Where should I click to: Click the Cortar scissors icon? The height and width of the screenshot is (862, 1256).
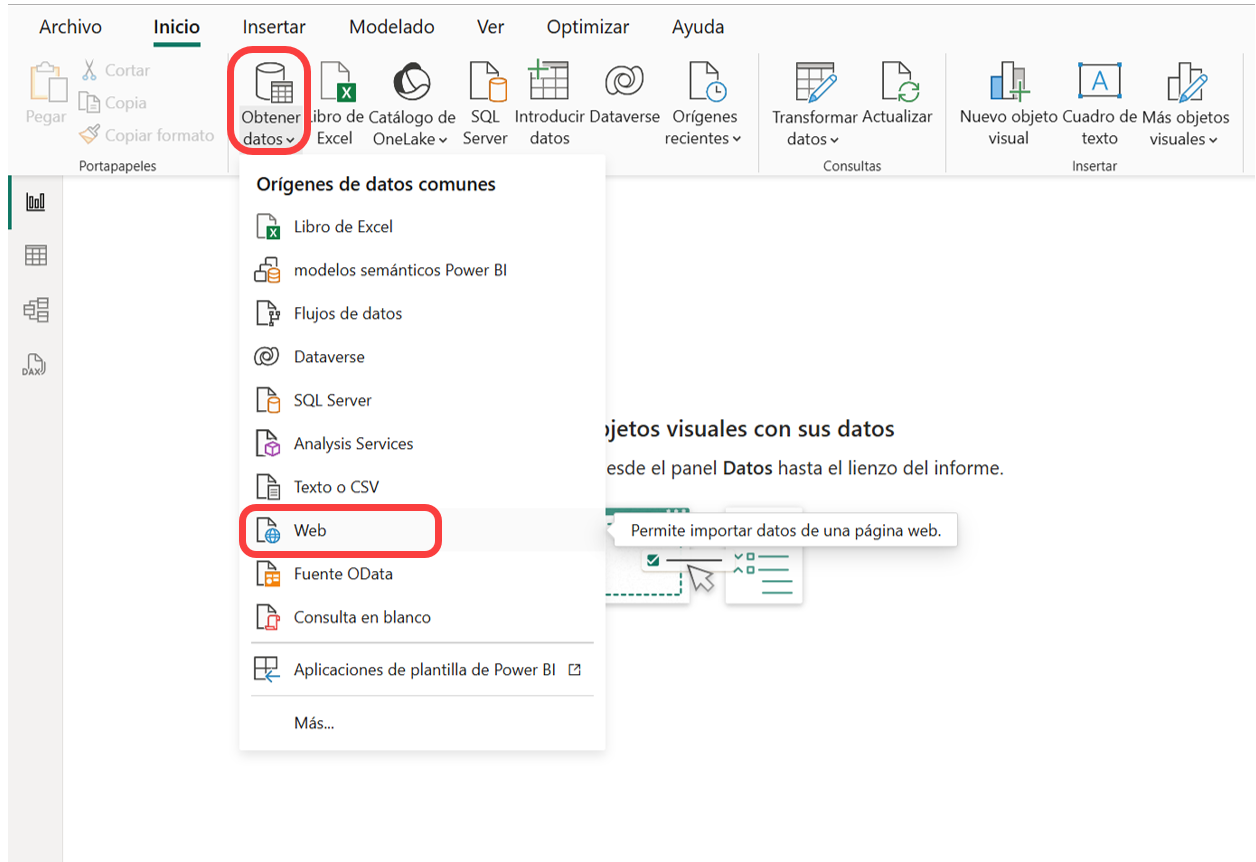tap(89, 70)
